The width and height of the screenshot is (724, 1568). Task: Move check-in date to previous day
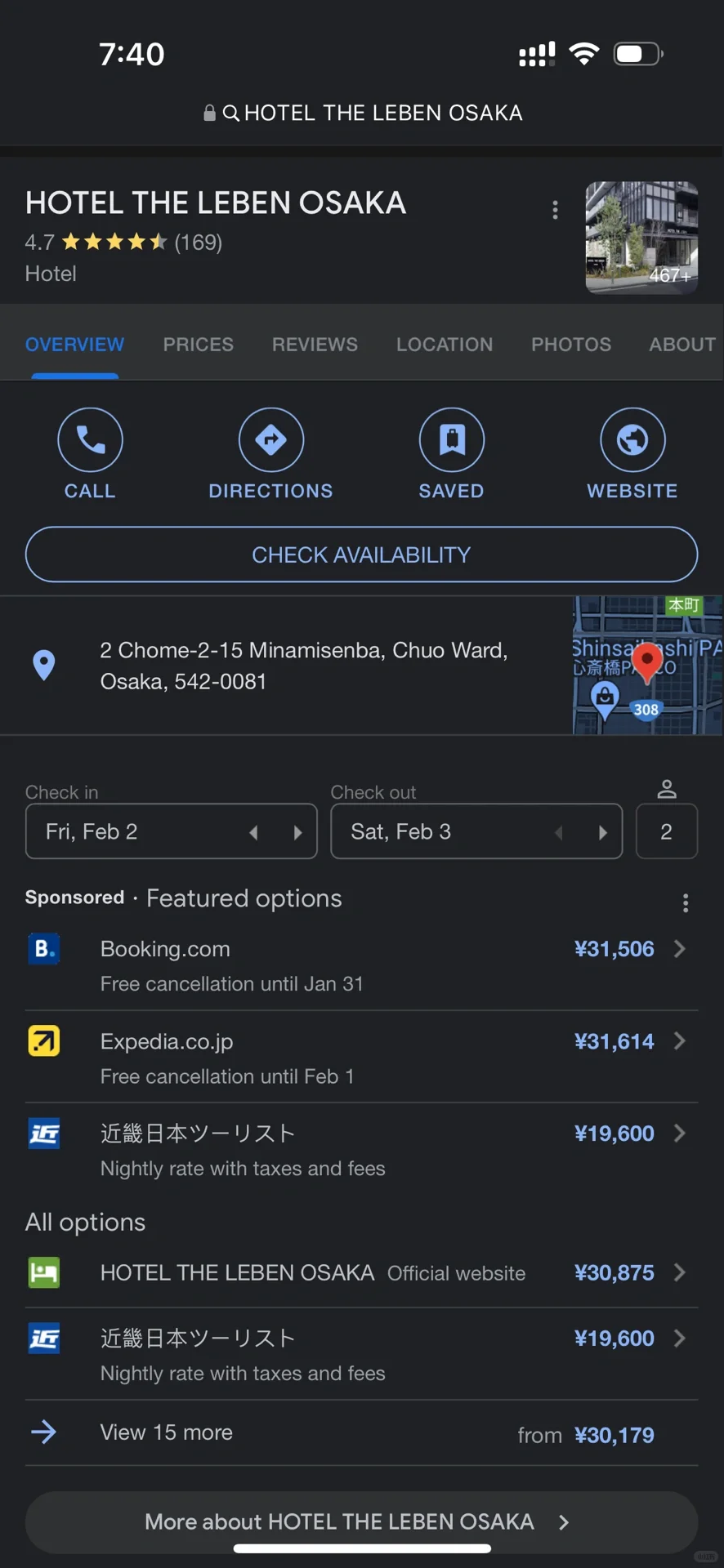pyautogui.click(x=253, y=832)
